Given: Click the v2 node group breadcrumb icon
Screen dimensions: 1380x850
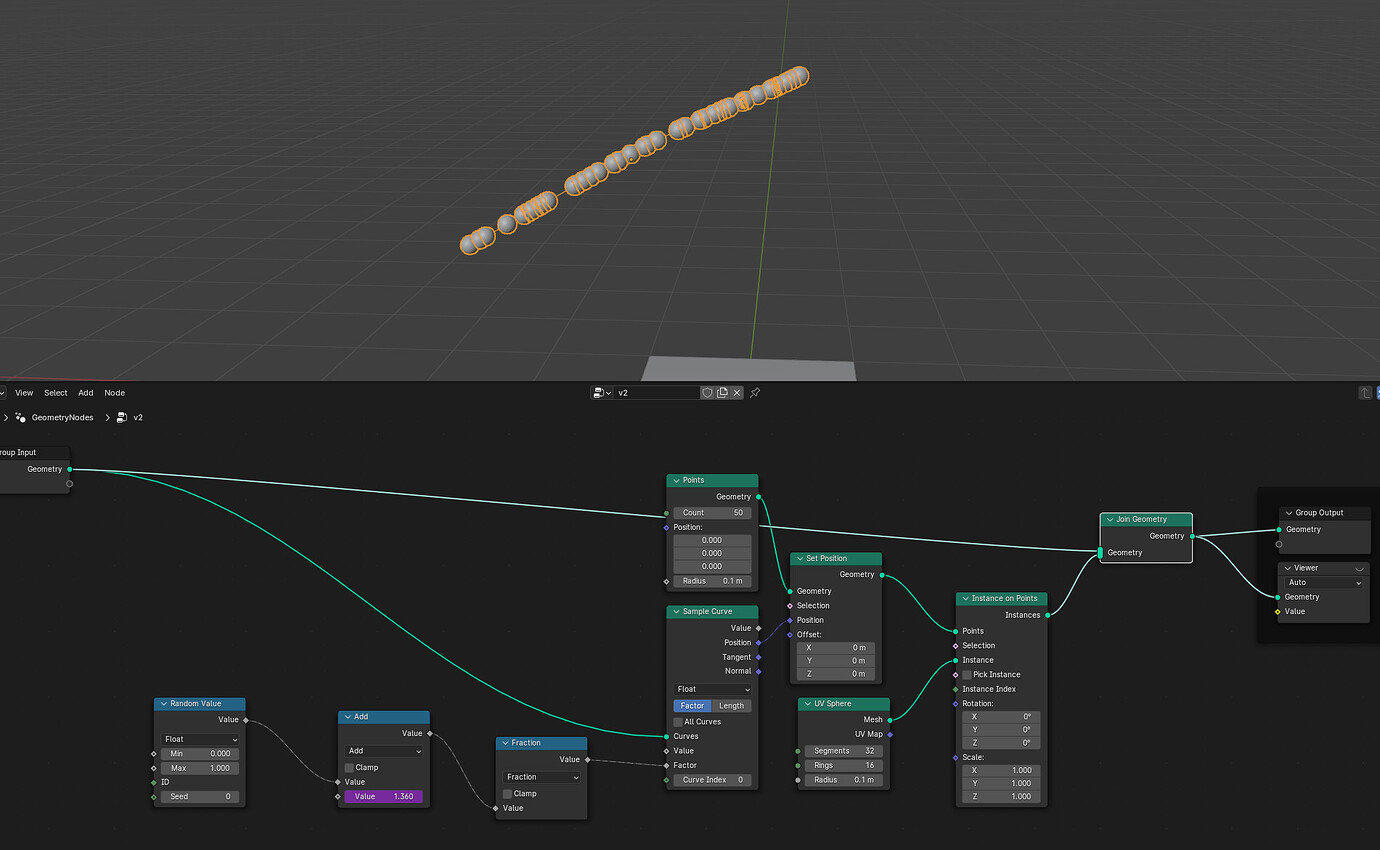Looking at the screenshot, I should click(122, 418).
